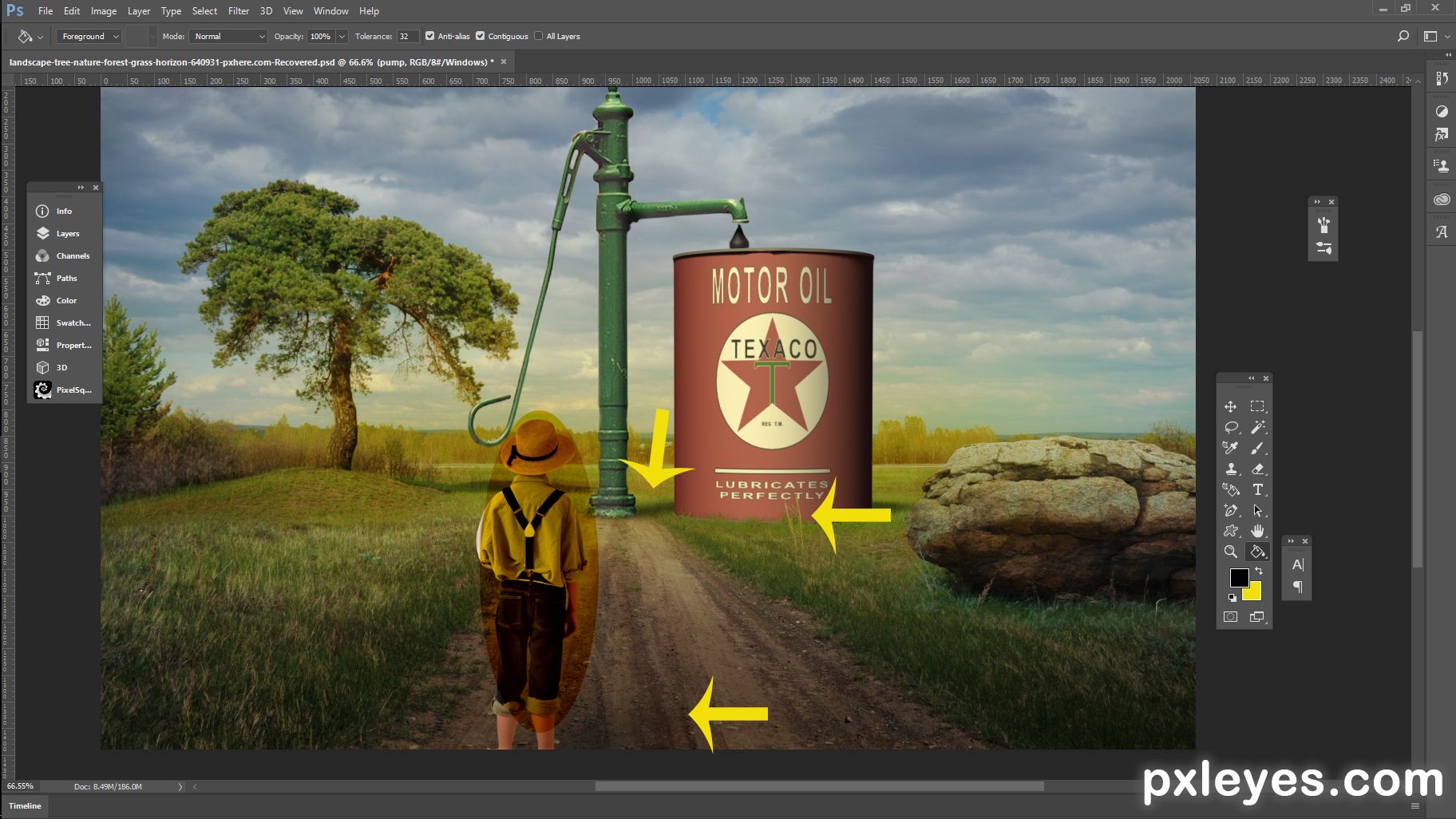Open the pattern picker dropdown
Viewport: 1456px width, 819px height.
152,36
